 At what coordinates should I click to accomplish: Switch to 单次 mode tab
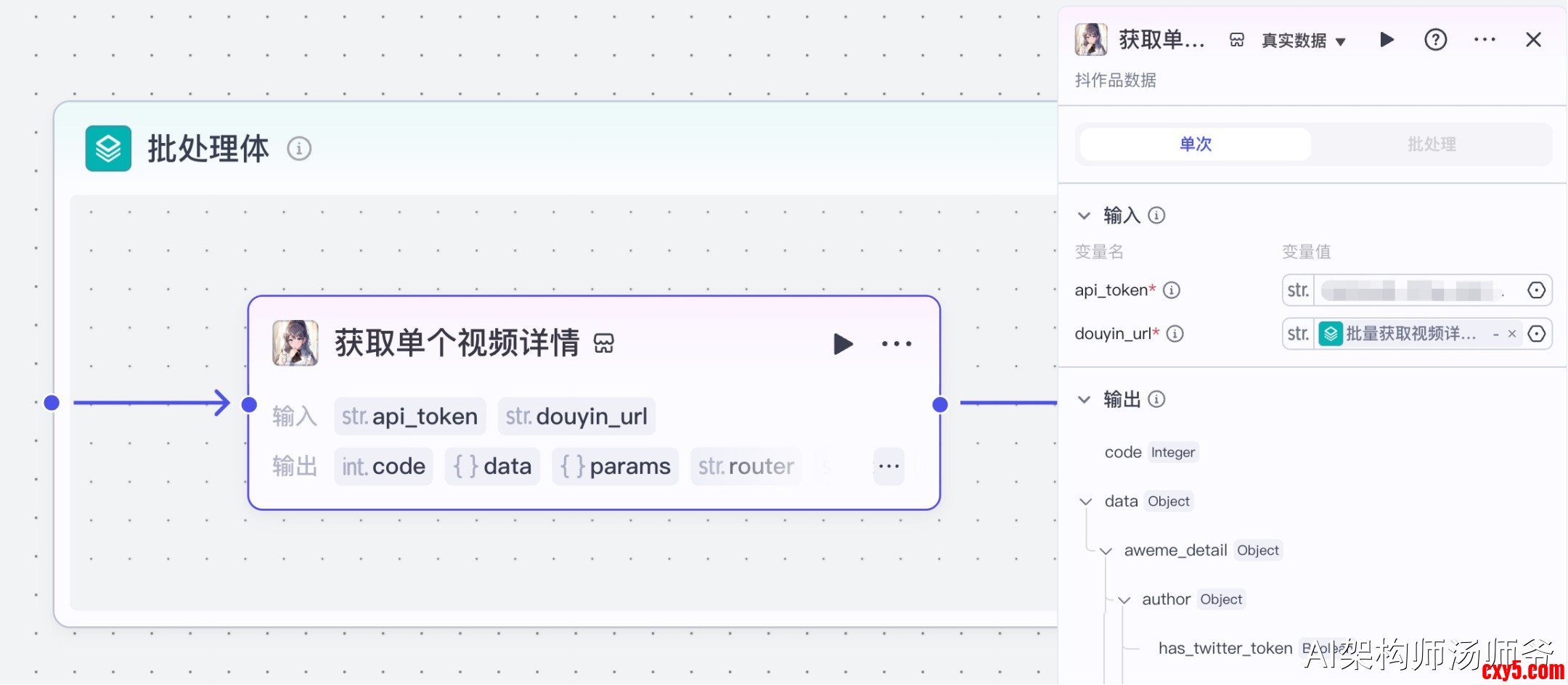[1196, 144]
